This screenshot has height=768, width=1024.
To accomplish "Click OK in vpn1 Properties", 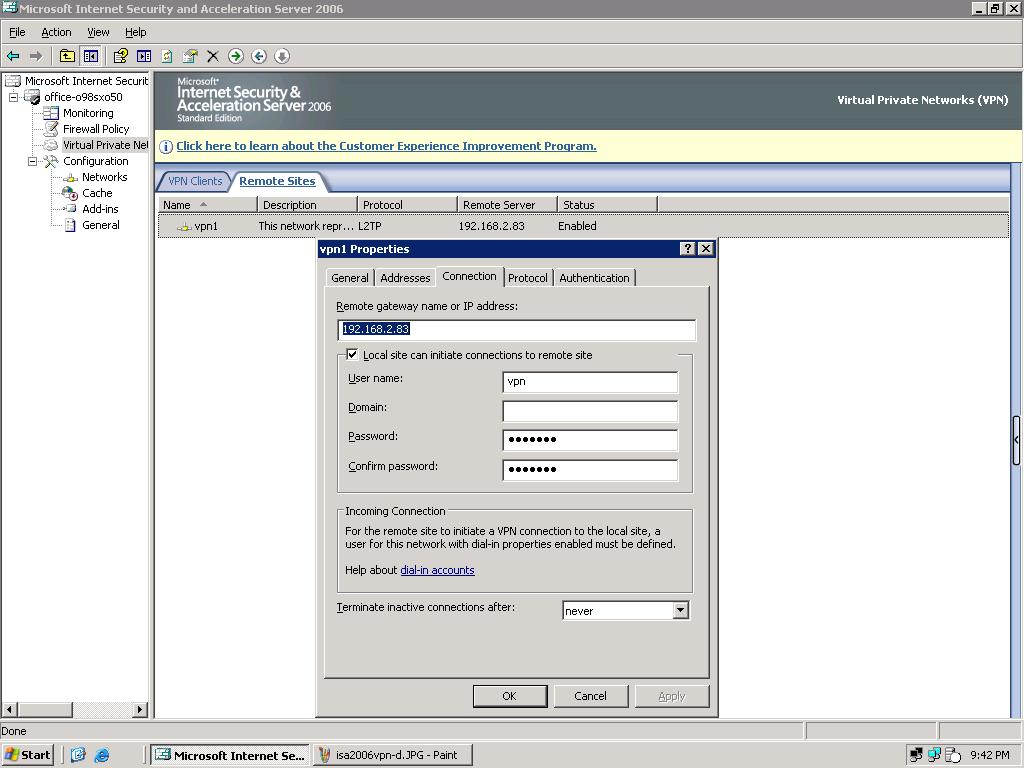I will click(509, 696).
